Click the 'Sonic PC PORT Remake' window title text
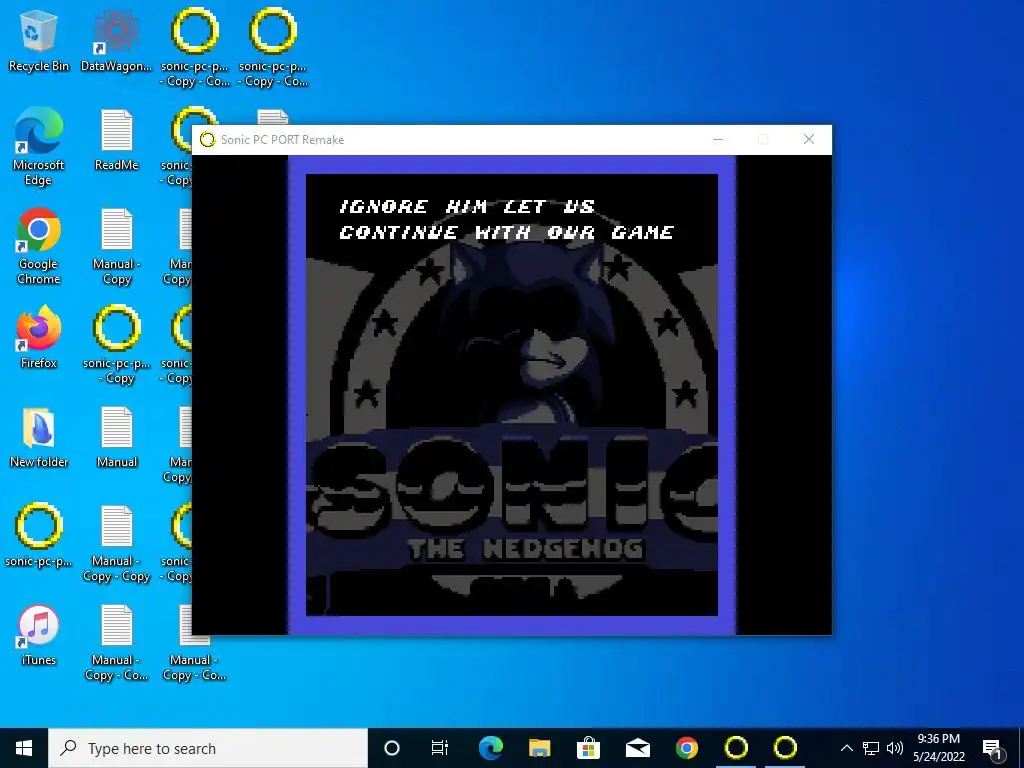This screenshot has width=1024, height=768. pos(282,140)
